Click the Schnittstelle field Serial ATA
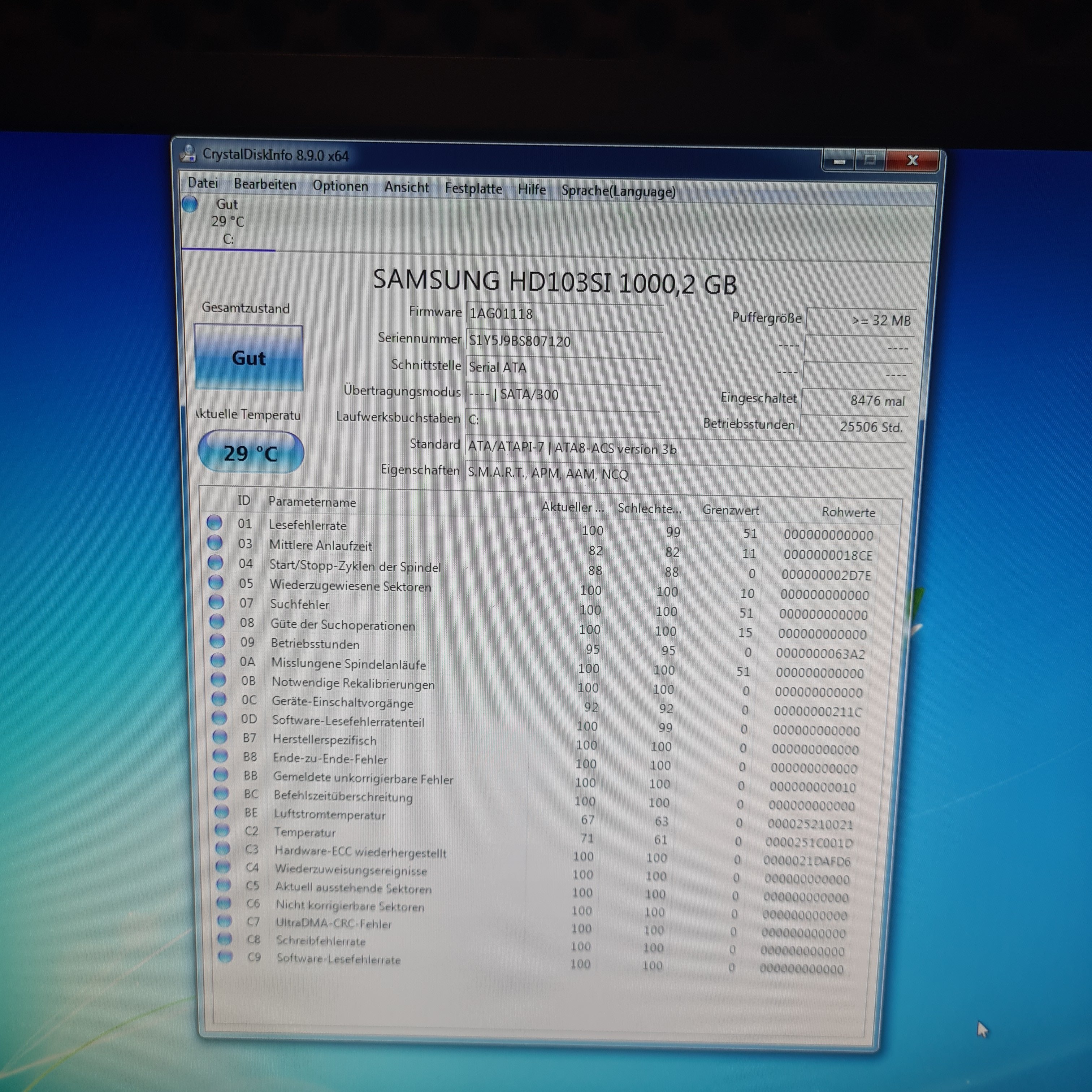This screenshot has height=1092, width=1092. 564,368
